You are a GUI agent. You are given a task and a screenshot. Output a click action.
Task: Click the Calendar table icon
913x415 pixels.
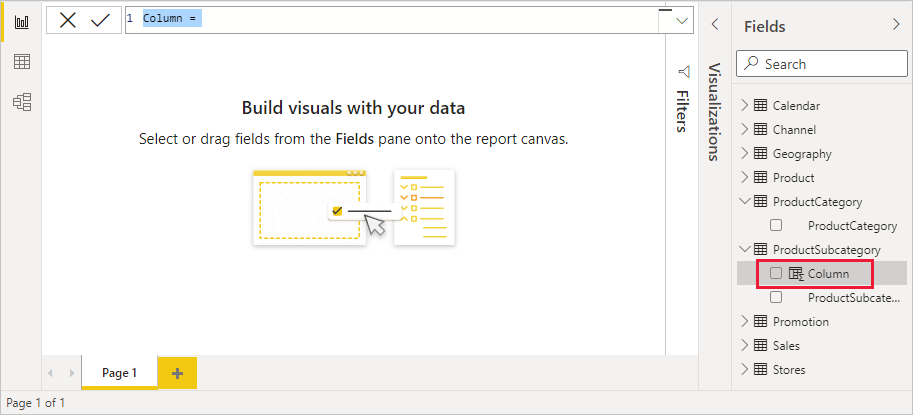[760, 106]
